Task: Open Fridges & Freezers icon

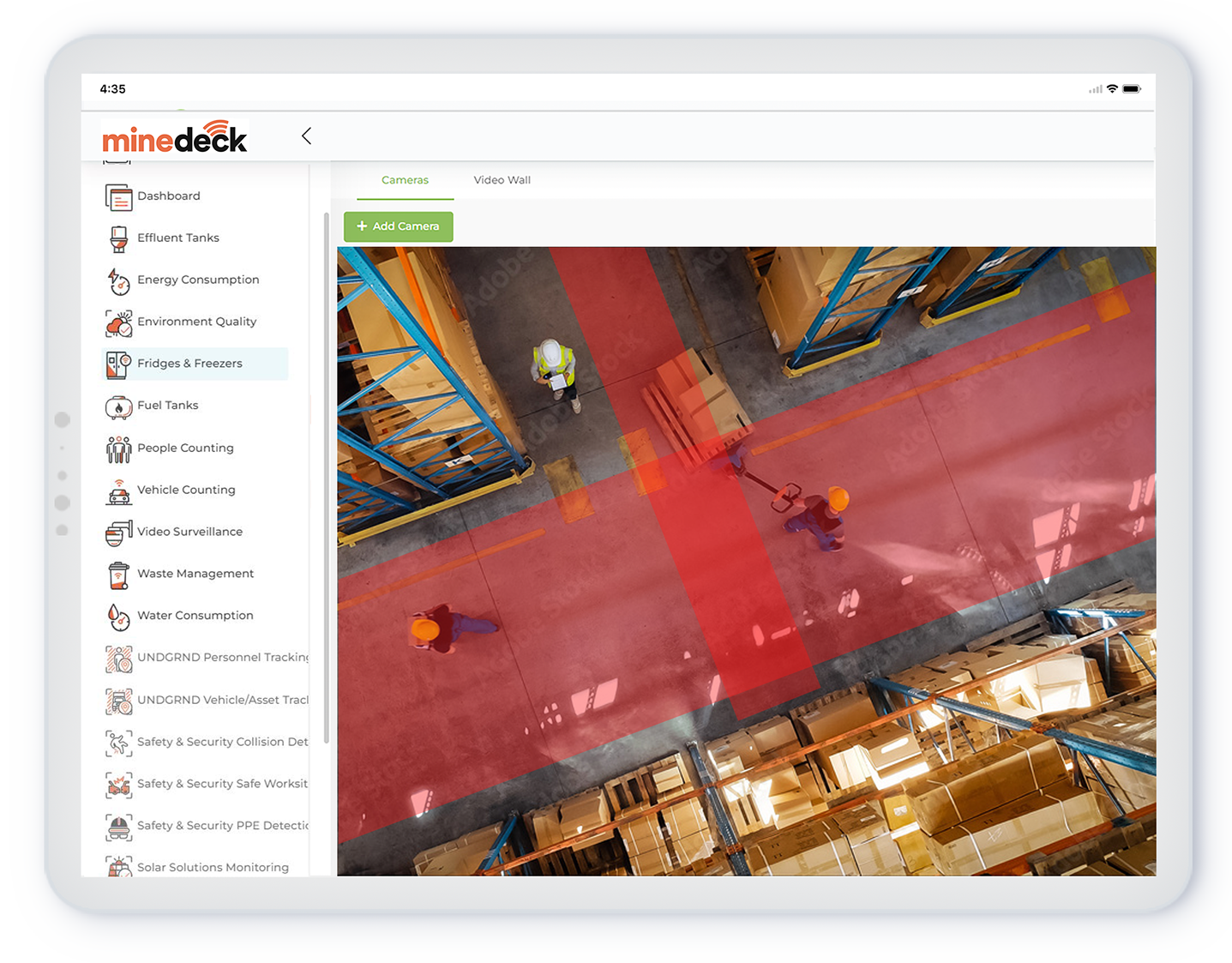Action: tap(118, 364)
